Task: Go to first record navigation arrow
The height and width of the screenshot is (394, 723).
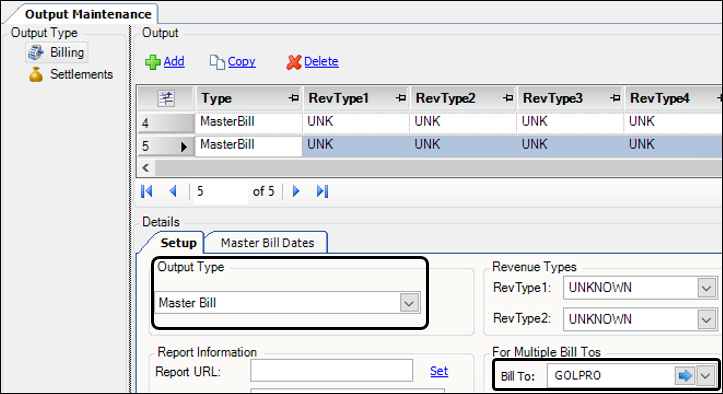Action: coord(147,191)
